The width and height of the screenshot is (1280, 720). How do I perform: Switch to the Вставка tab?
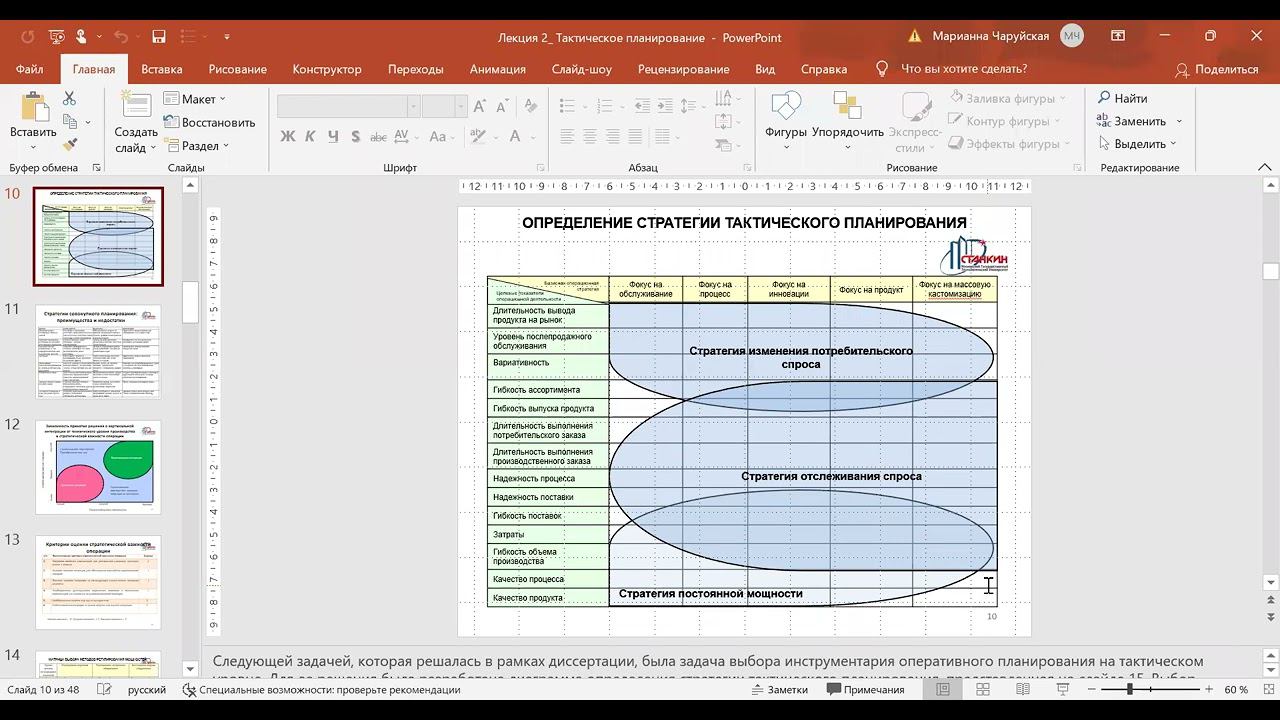(x=161, y=69)
